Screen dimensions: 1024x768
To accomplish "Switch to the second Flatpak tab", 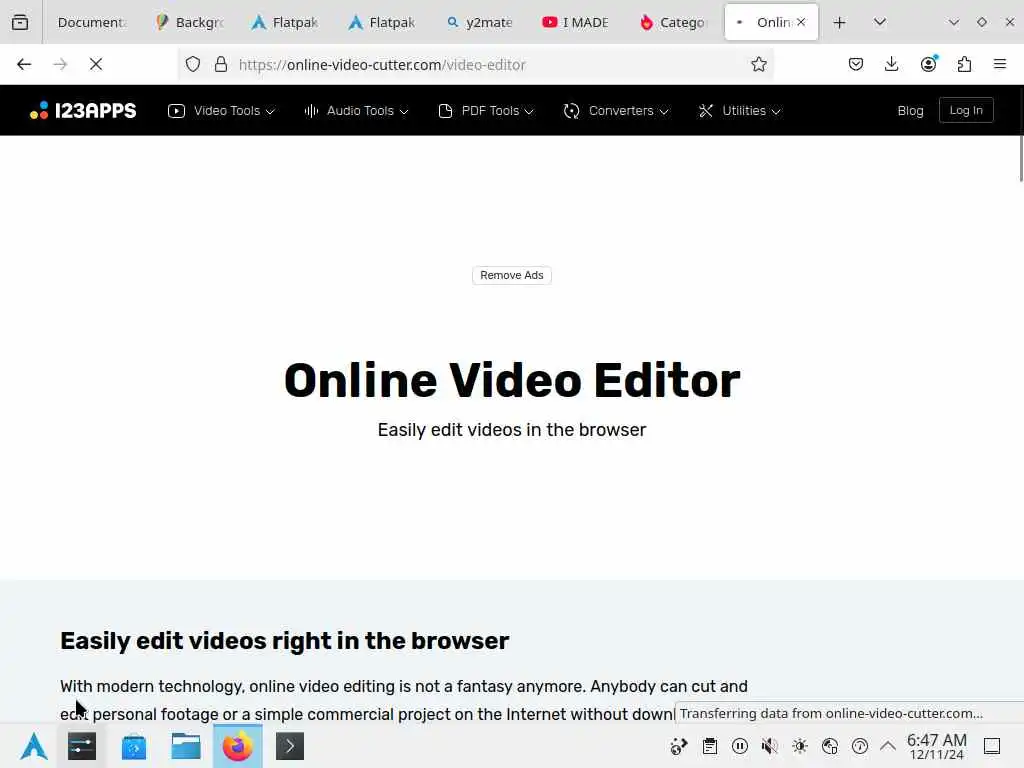I will click(x=383, y=22).
